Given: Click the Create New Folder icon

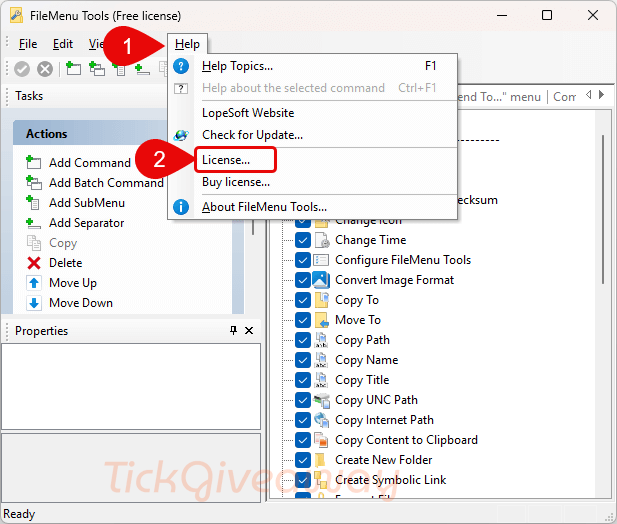Looking at the screenshot, I should pos(320,460).
